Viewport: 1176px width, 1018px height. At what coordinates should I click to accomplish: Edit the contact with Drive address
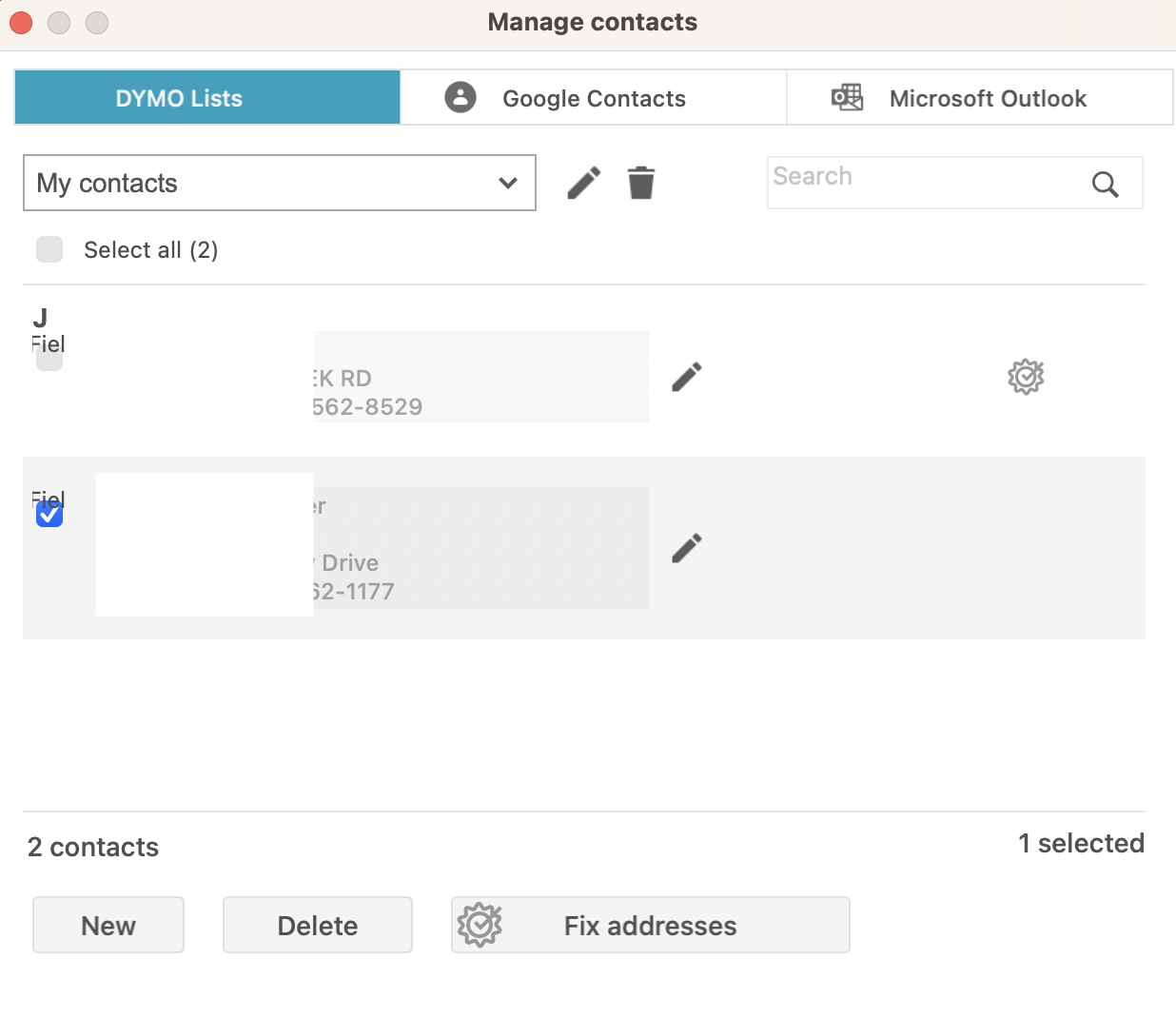click(x=686, y=548)
